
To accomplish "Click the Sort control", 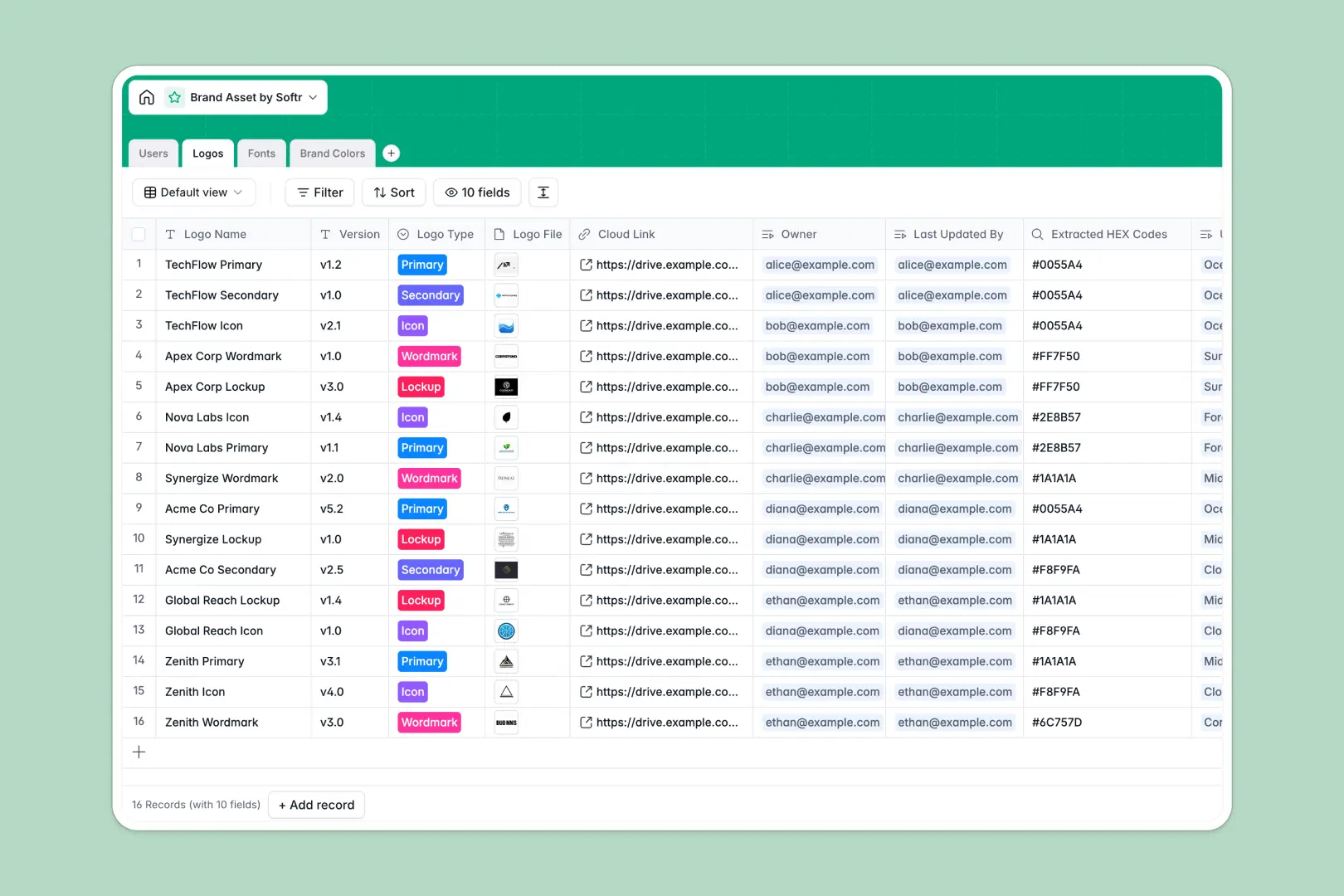I will pyautogui.click(x=393, y=192).
